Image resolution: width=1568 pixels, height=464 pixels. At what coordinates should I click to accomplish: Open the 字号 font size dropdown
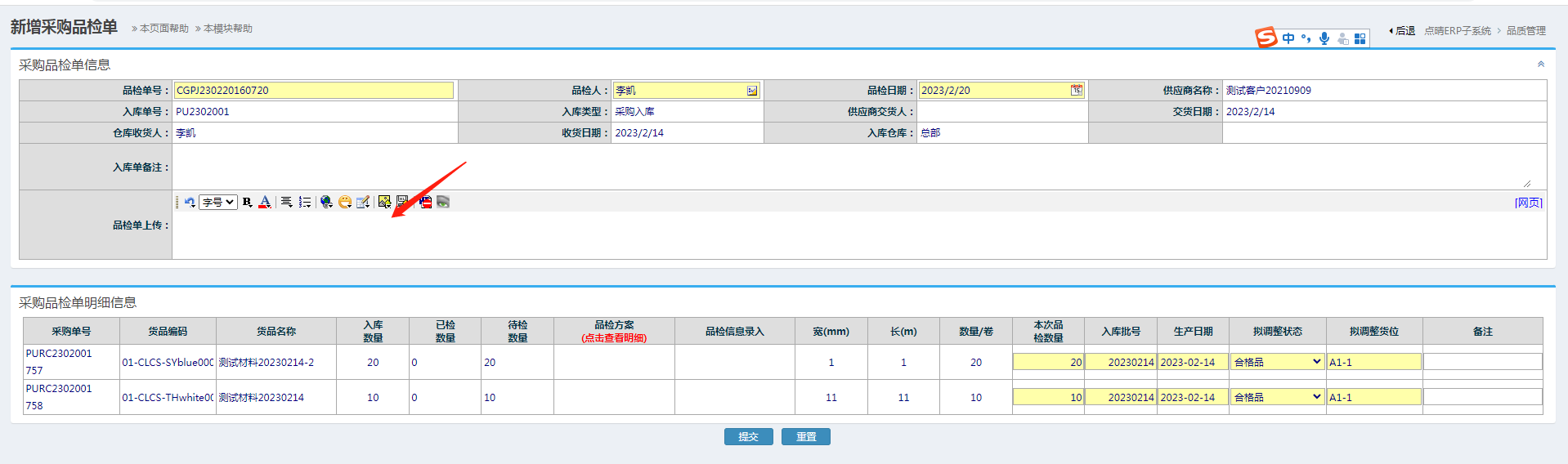(x=218, y=202)
